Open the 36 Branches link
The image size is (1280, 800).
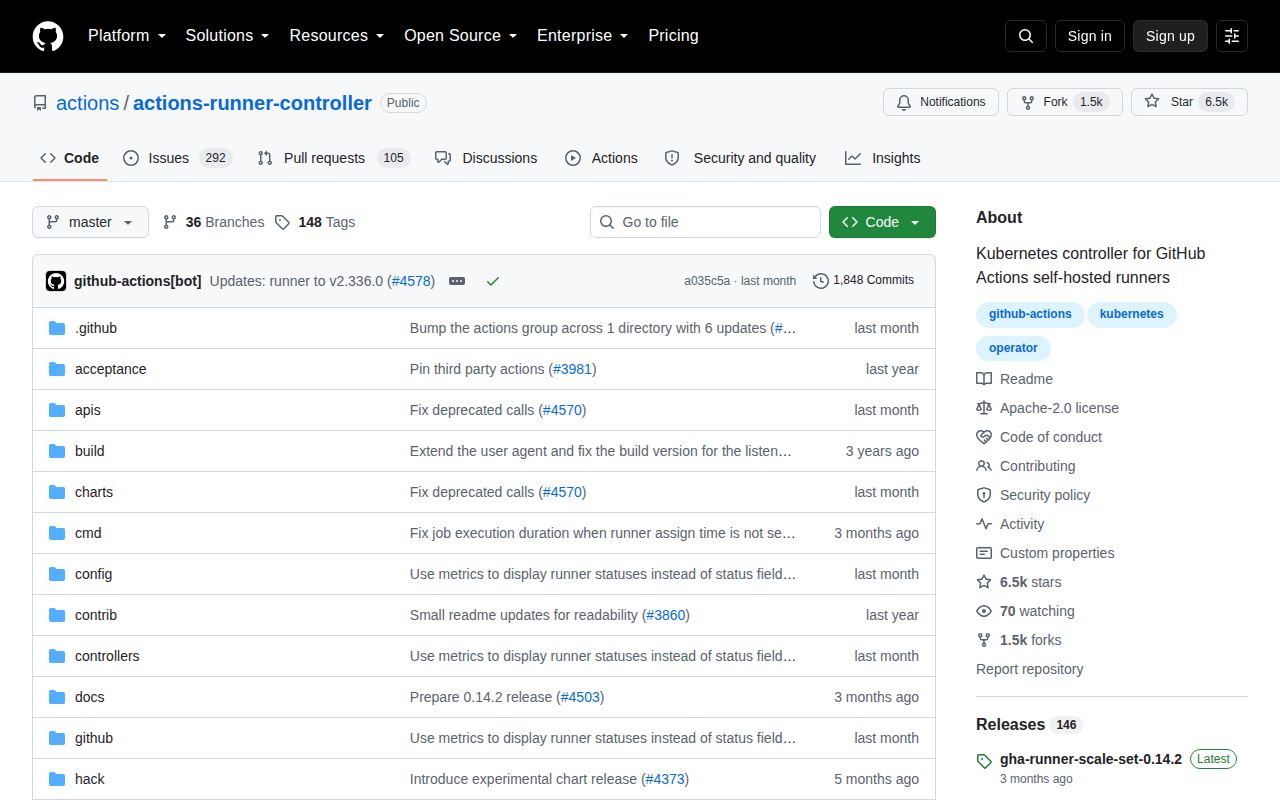click(x=214, y=222)
